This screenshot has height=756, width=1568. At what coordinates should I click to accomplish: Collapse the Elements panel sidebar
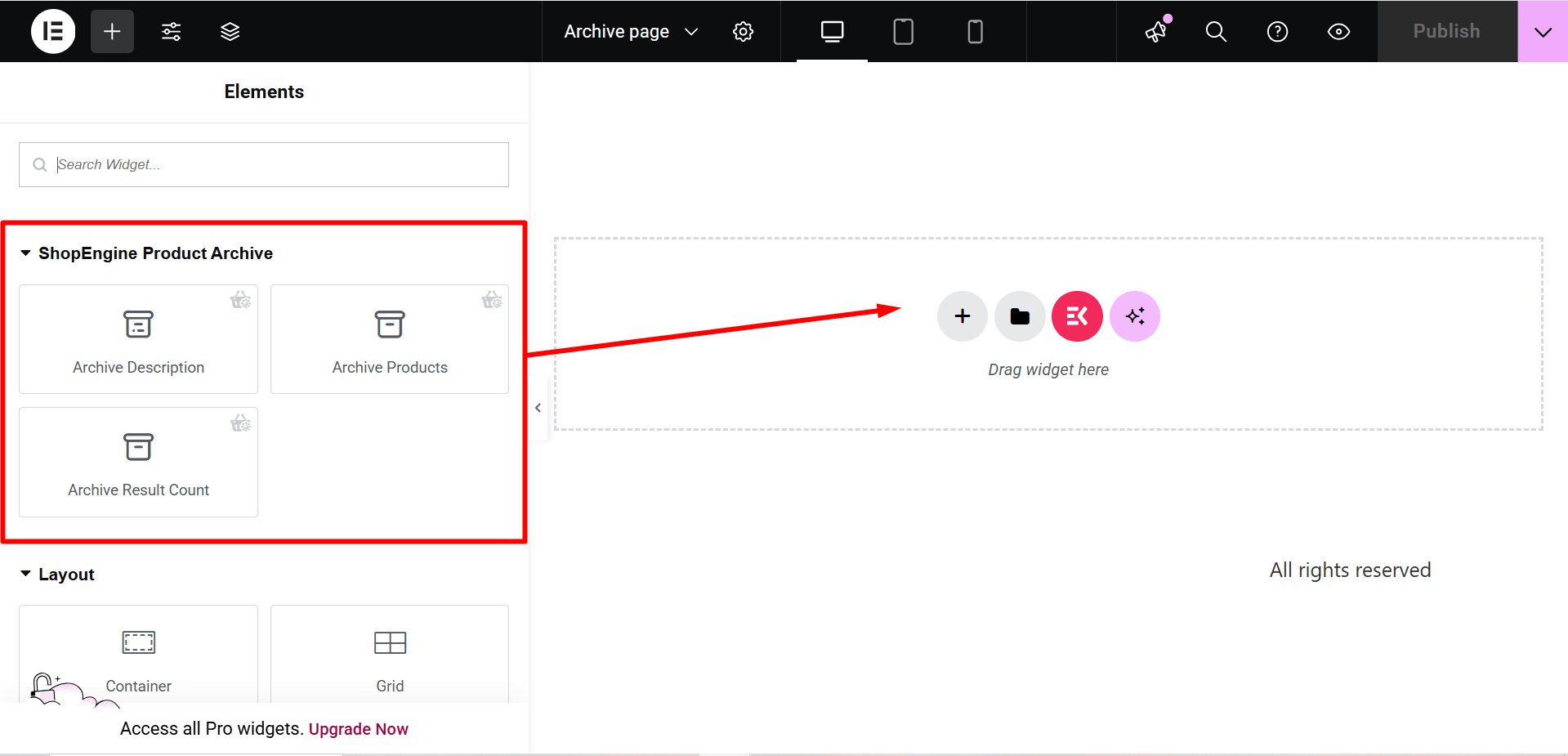point(538,408)
